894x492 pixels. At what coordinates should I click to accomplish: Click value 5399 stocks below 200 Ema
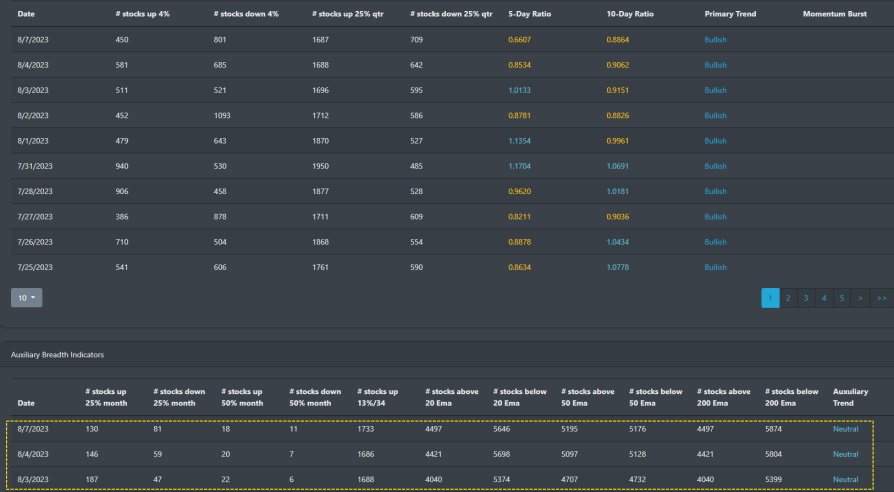tap(774, 479)
